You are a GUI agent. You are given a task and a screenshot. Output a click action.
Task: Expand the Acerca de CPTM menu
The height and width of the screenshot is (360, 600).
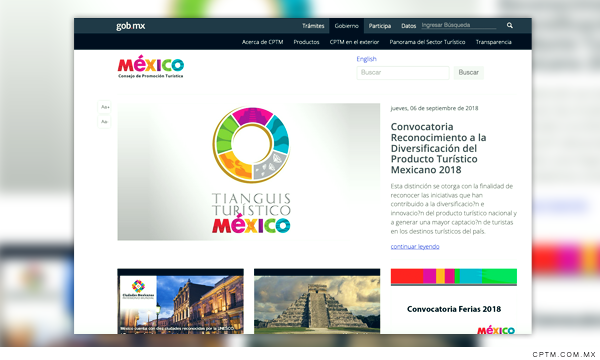point(262,42)
